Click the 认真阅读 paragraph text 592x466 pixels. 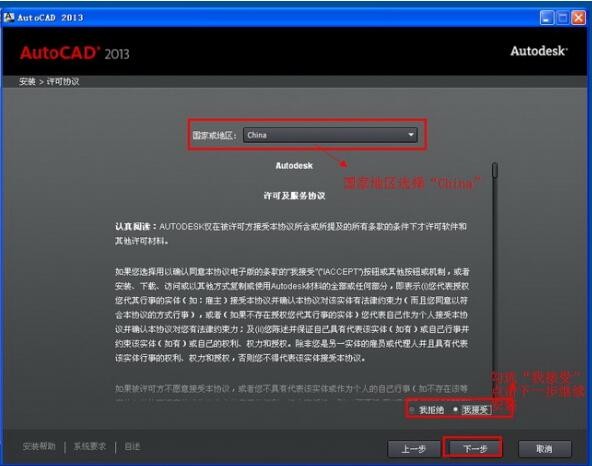point(291,233)
